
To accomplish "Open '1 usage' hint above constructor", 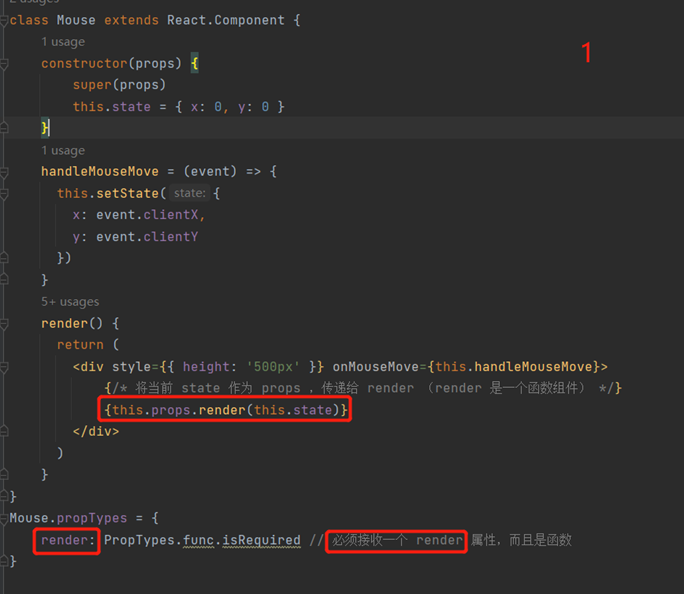I will pos(63,42).
